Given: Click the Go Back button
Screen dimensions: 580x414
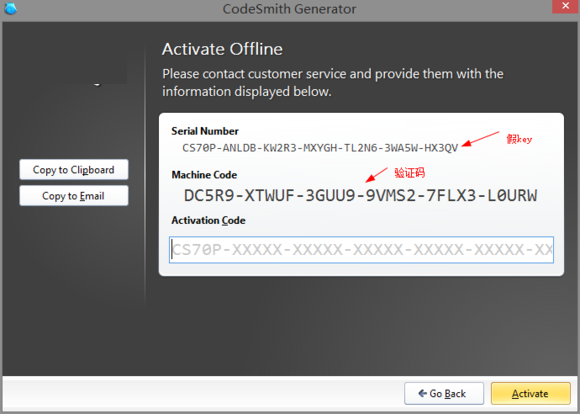Looking at the screenshot, I should (444, 393).
